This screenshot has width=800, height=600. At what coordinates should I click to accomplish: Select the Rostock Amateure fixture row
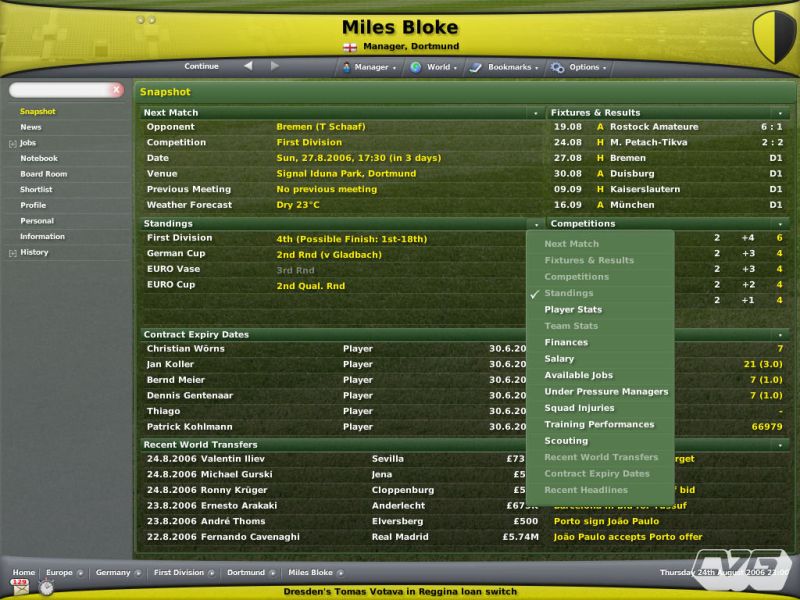click(x=668, y=127)
